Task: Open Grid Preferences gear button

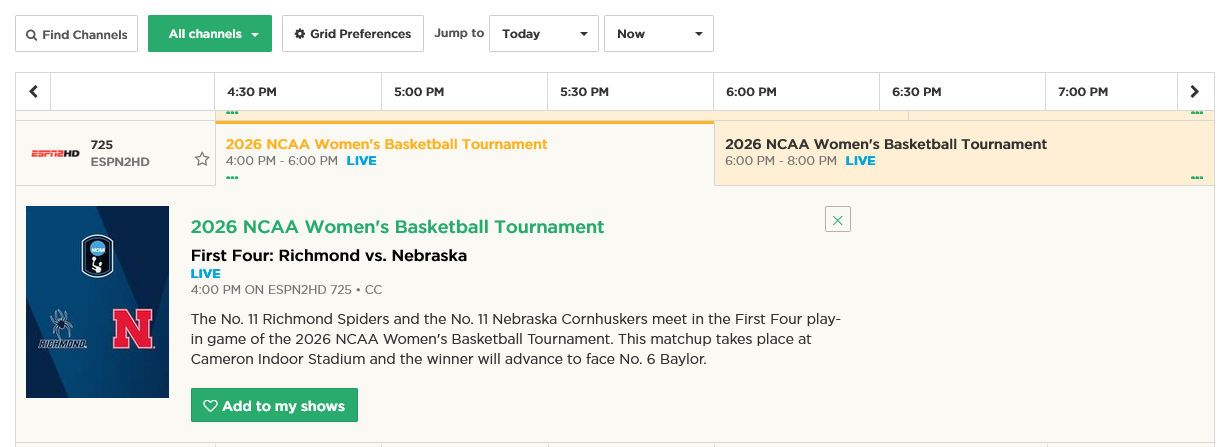Action: (352, 34)
